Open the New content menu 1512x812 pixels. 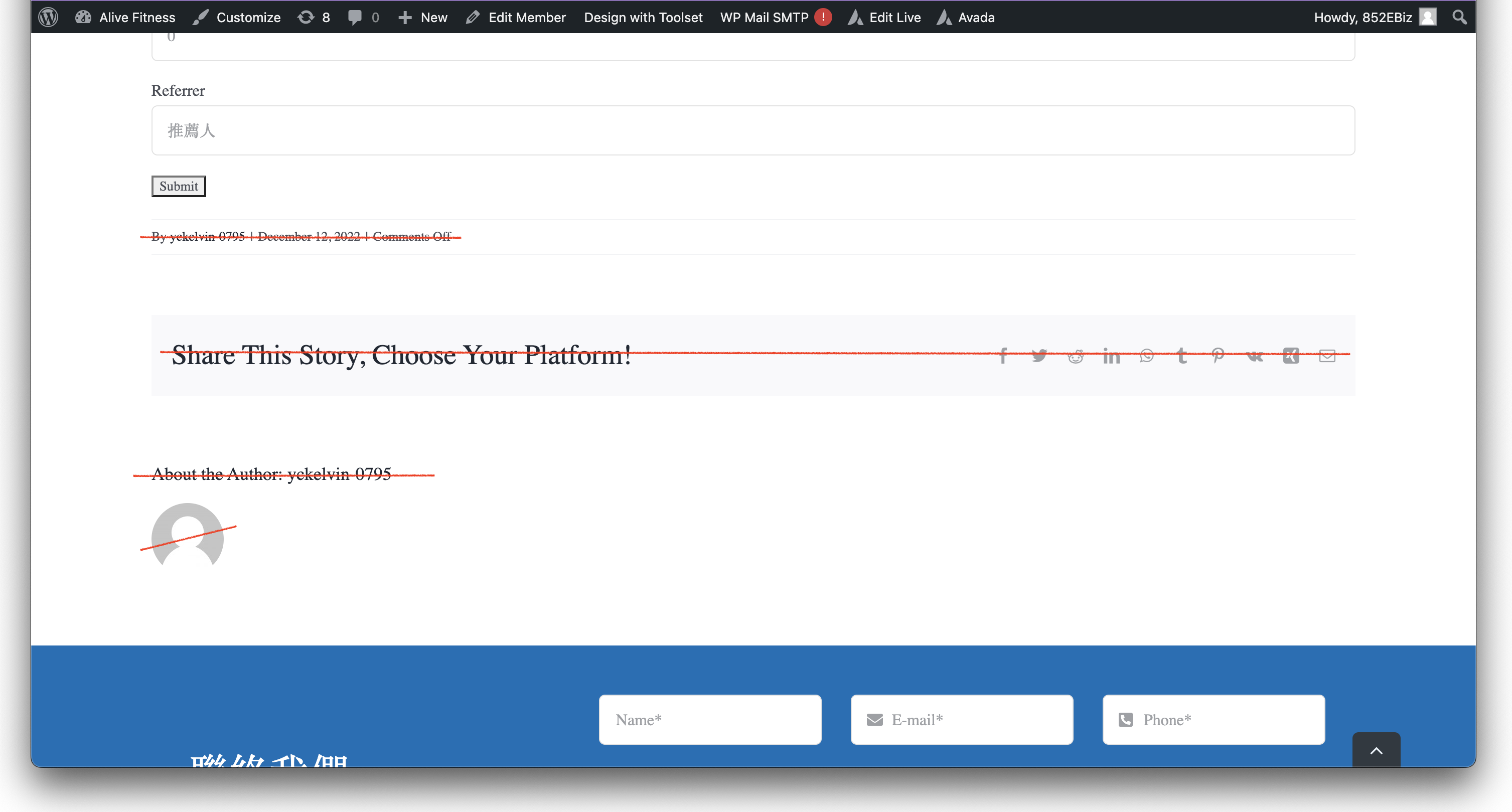click(x=422, y=17)
